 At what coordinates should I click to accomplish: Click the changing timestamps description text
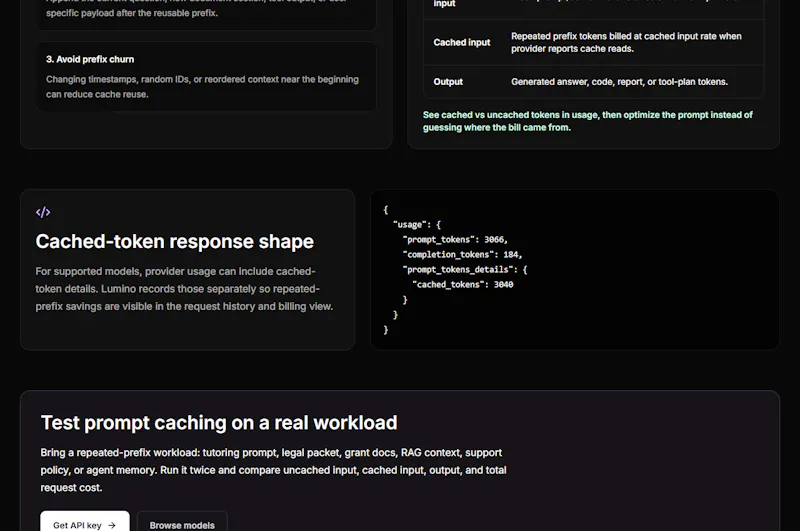click(x=202, y=87)
